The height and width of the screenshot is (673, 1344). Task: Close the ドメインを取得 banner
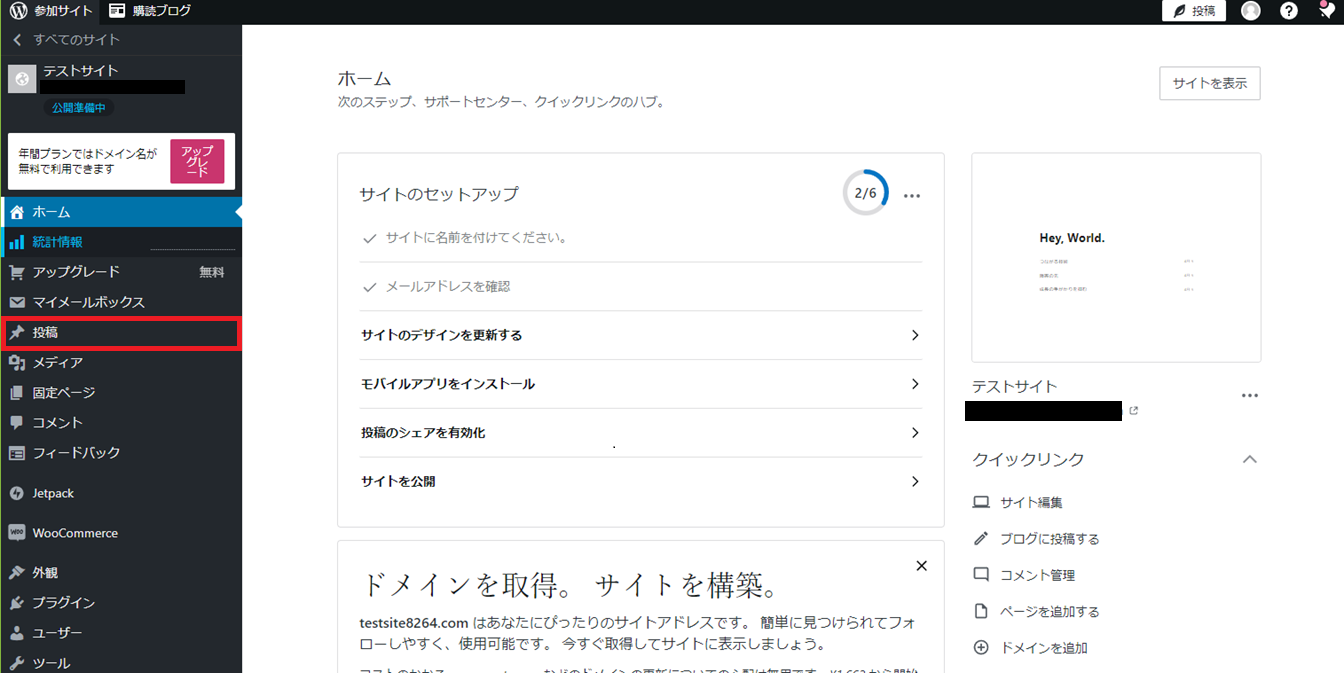921,566
